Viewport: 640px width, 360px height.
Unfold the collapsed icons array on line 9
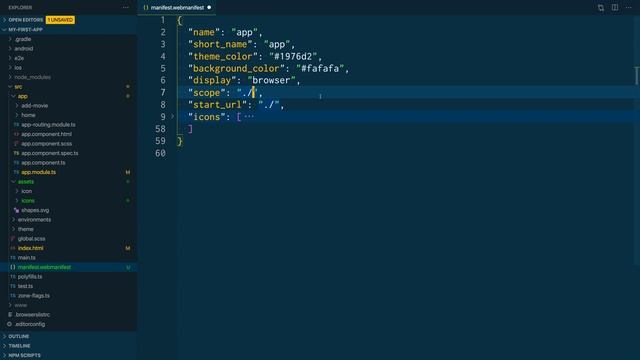coord(173,117)
